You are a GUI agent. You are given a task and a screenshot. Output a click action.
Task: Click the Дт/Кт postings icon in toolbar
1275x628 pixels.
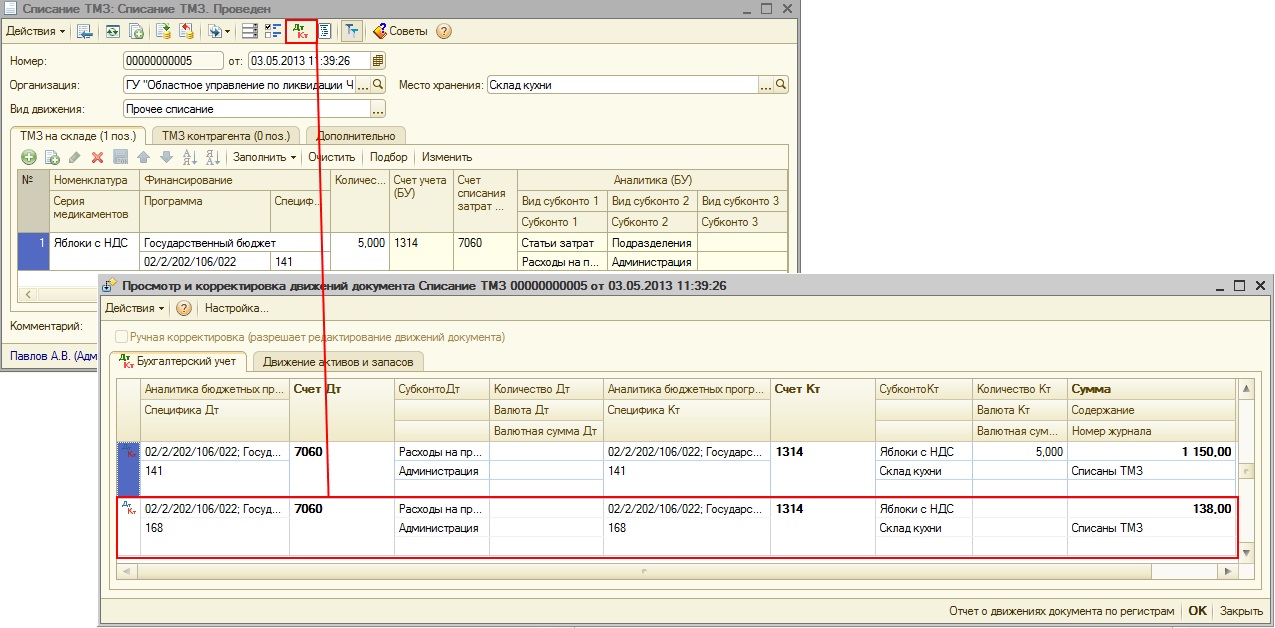tap(301, 31)
